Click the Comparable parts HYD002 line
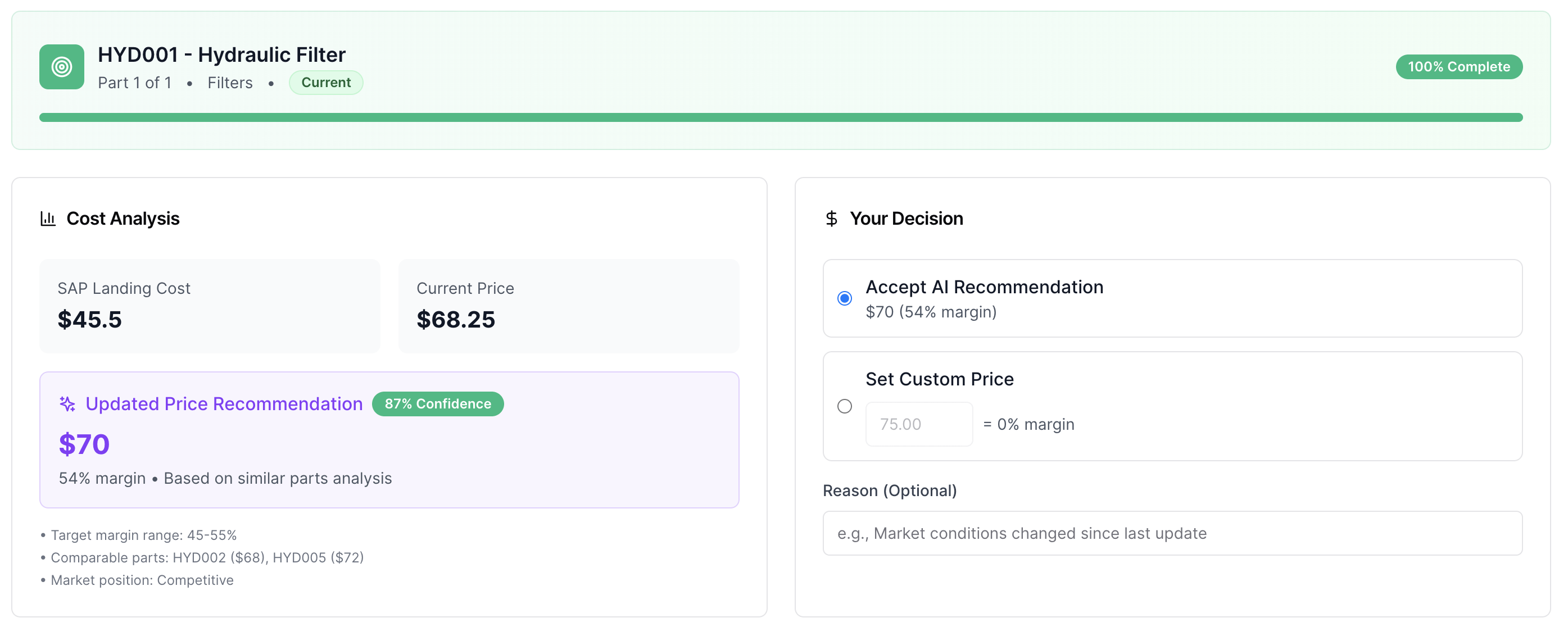 coord(207,557)
